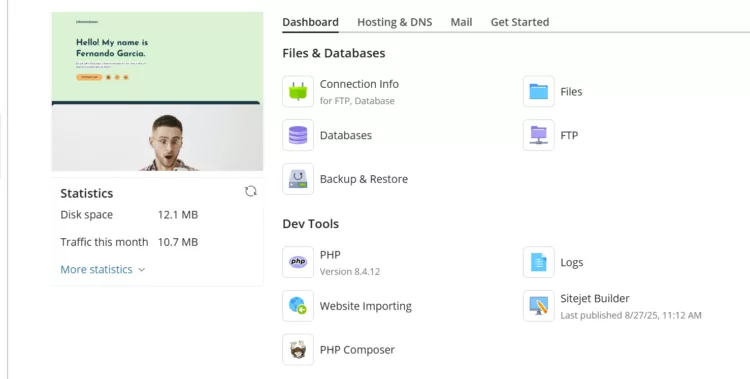
Task: Open the purple Databases stack icon
Action: [x=298, y=135]
